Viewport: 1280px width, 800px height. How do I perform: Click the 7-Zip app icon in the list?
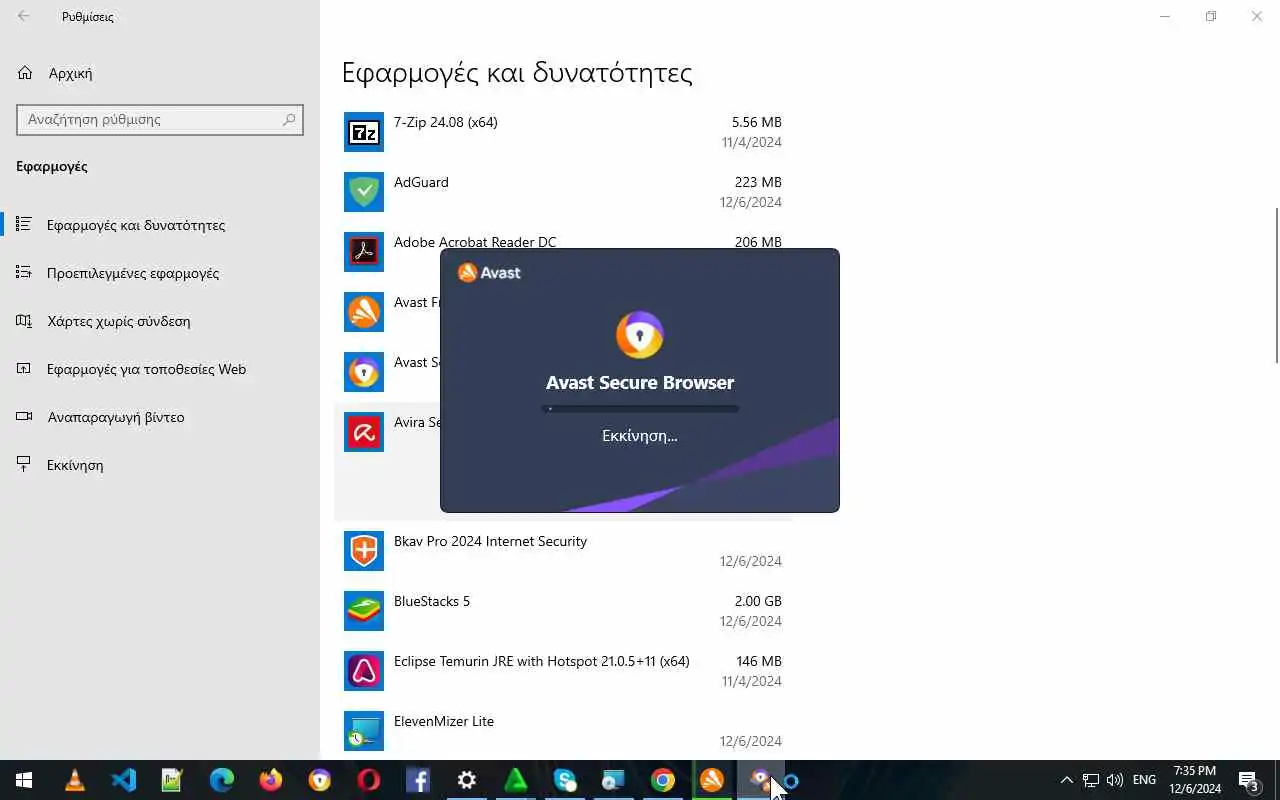tap(364, 132)
